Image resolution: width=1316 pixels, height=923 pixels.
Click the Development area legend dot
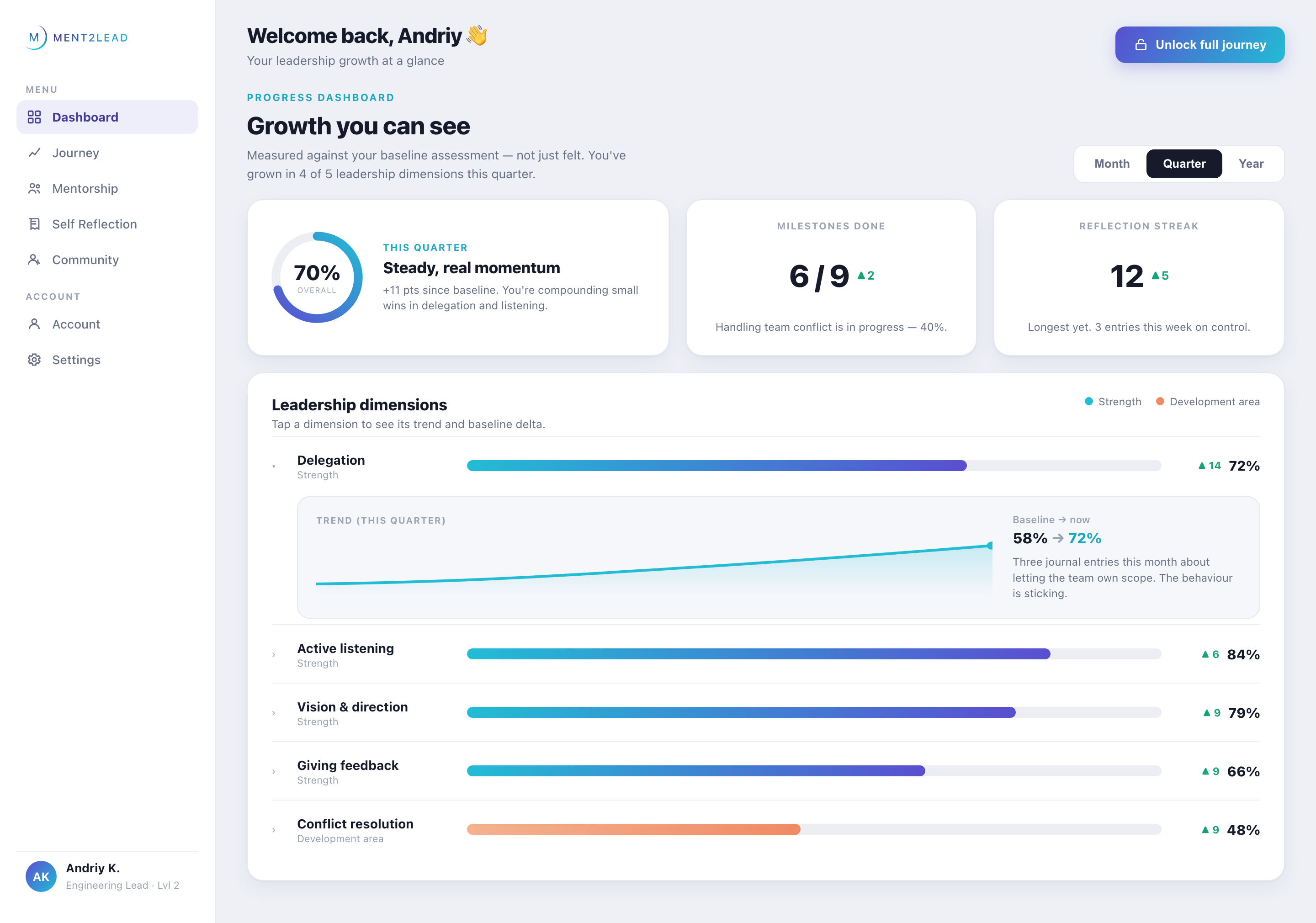tap(1160, 401)
